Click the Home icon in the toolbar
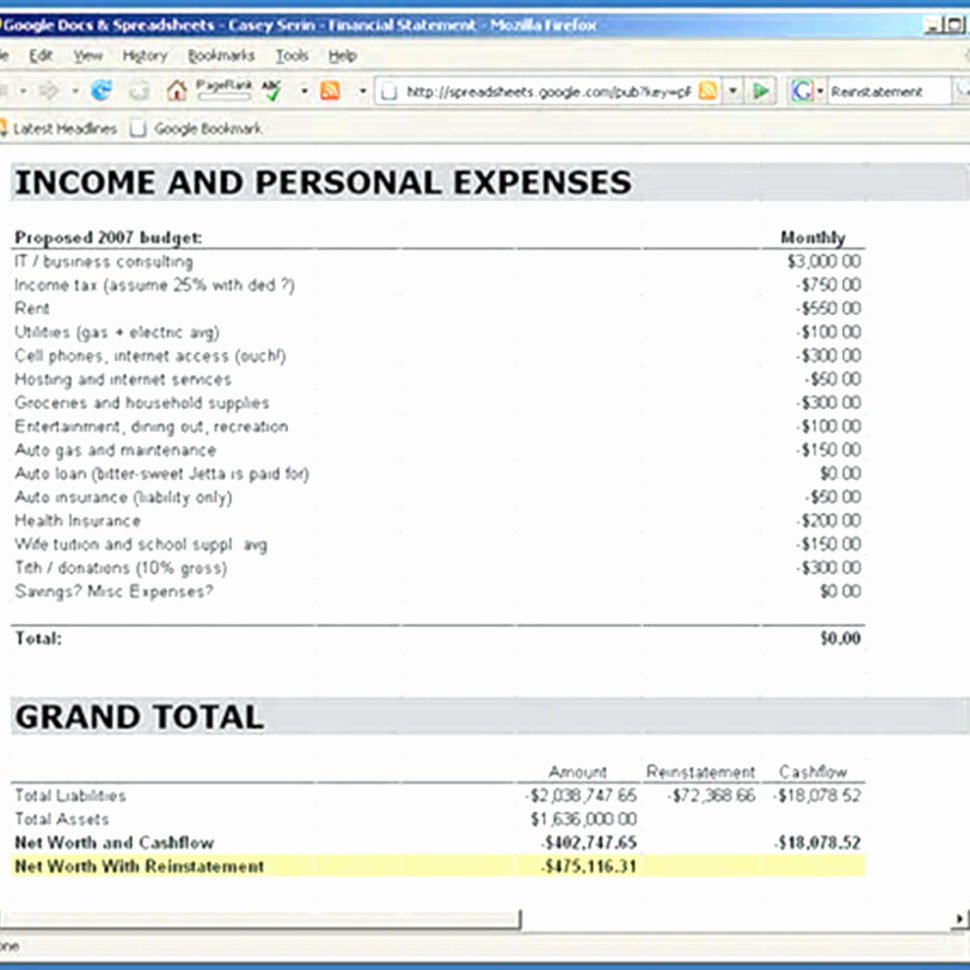 (176, 89)
